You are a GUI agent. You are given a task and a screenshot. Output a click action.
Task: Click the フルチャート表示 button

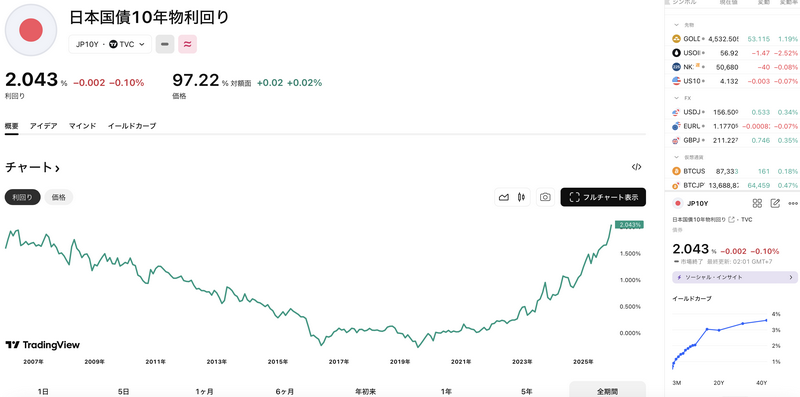(603, 197)
